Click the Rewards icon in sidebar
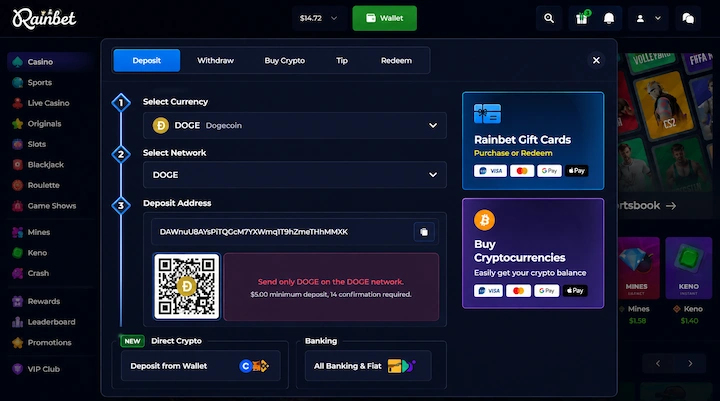The height and width of the screenshot is (401, 720). point(17,301)
